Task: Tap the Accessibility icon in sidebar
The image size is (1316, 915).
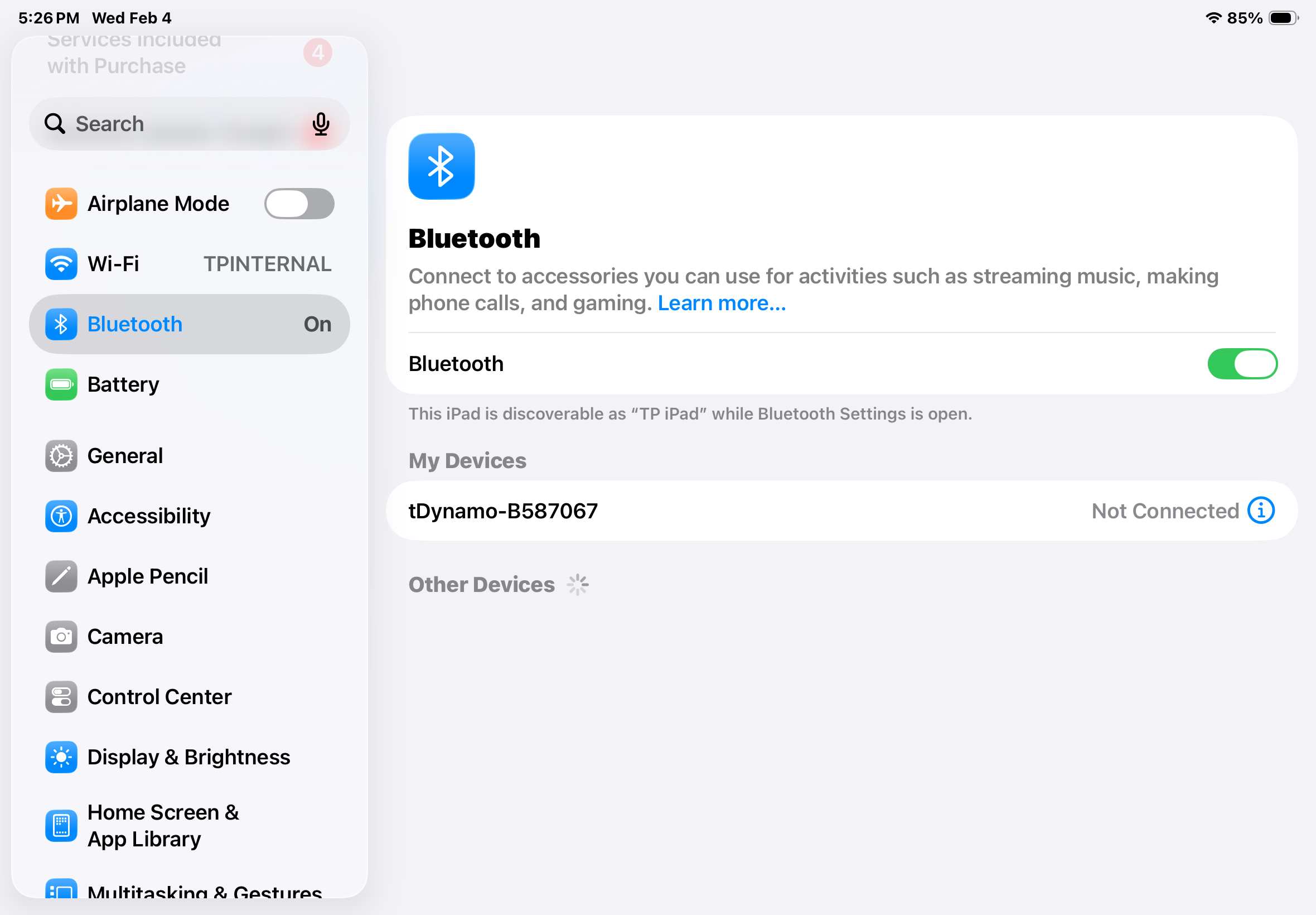Action: [61, 516]
